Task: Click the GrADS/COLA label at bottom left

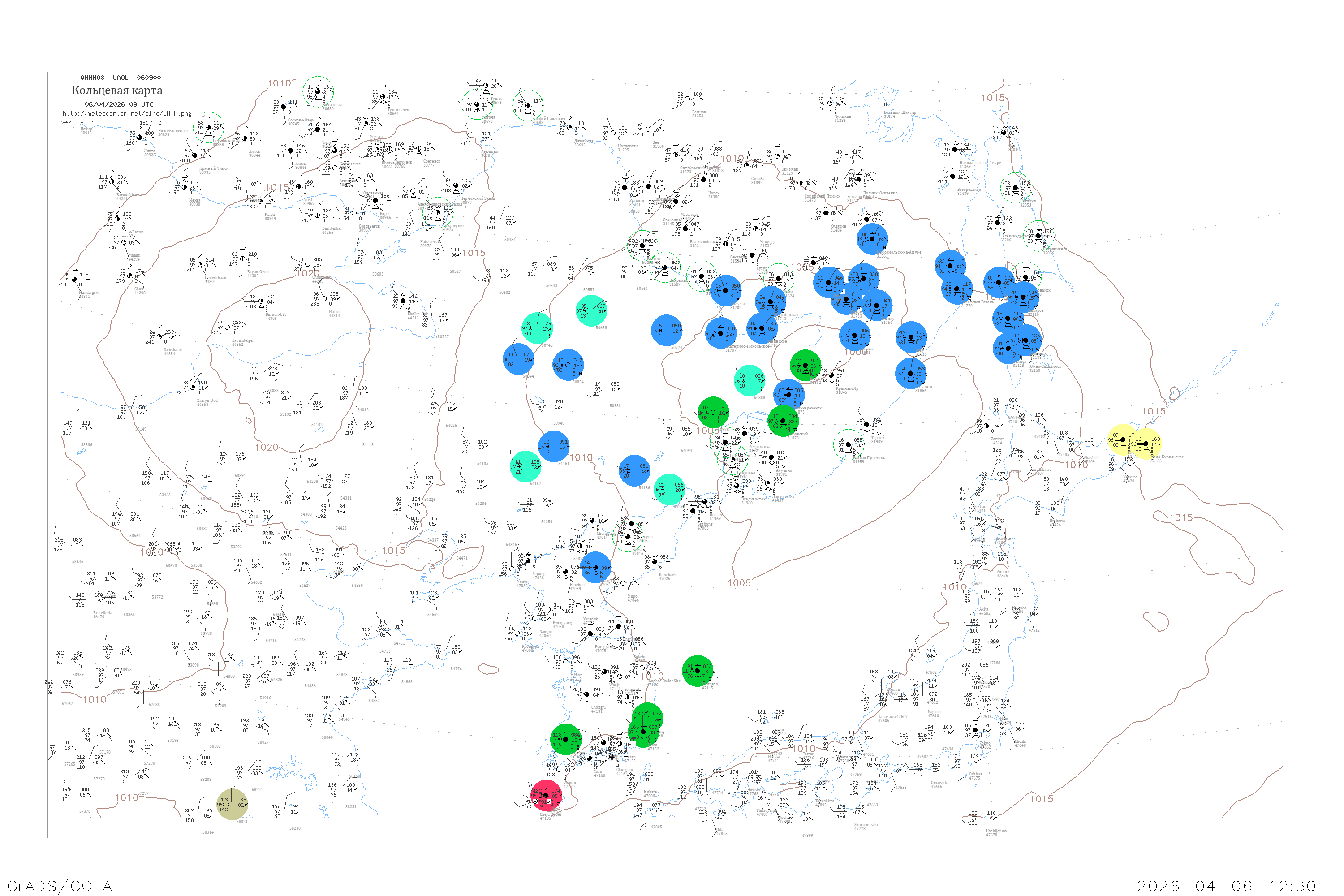Action: [60, 886]
